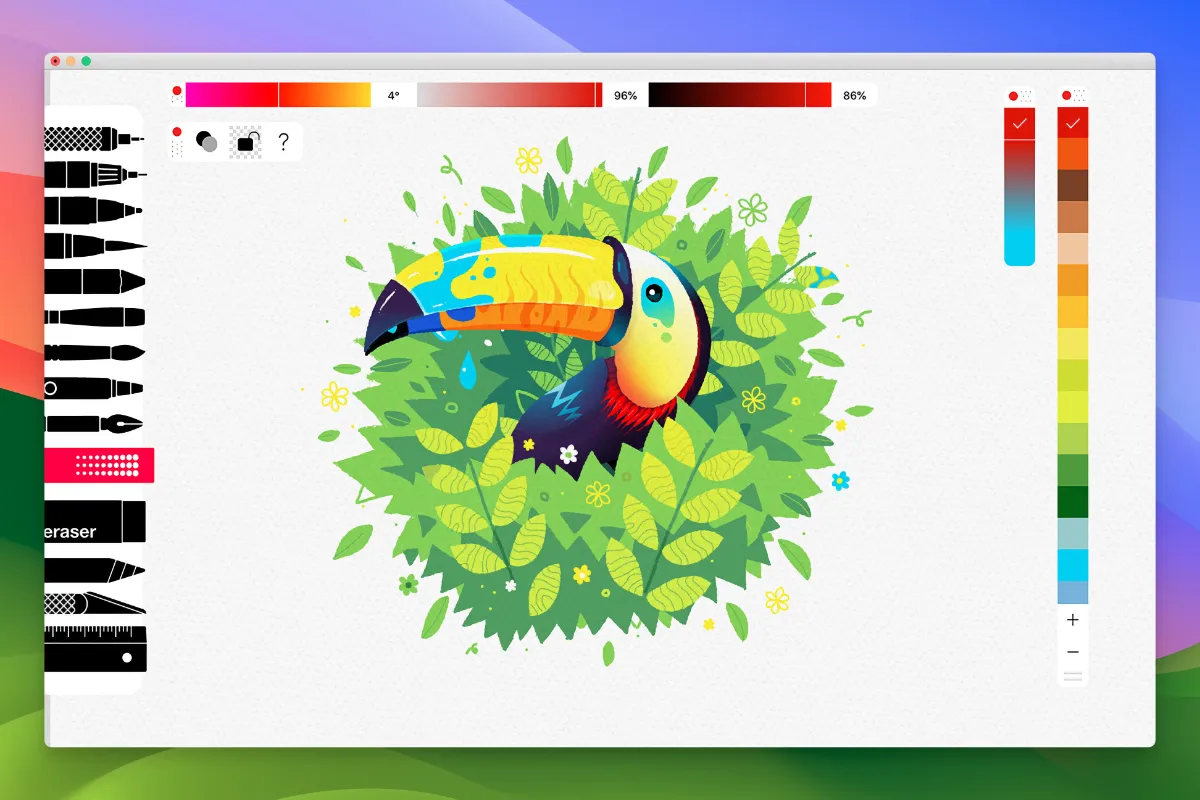Remove a color with the minus button
The width and height of the screenshot is (1200, 800).
[1073, 652]
